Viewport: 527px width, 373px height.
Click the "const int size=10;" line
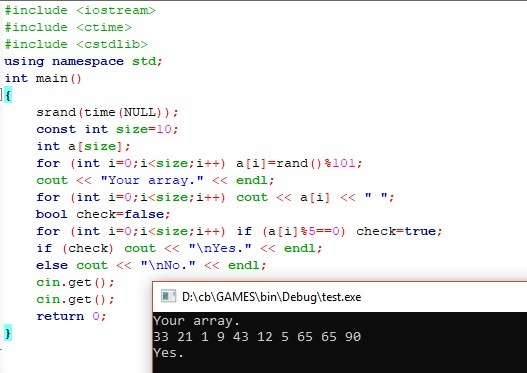[107, 129]
